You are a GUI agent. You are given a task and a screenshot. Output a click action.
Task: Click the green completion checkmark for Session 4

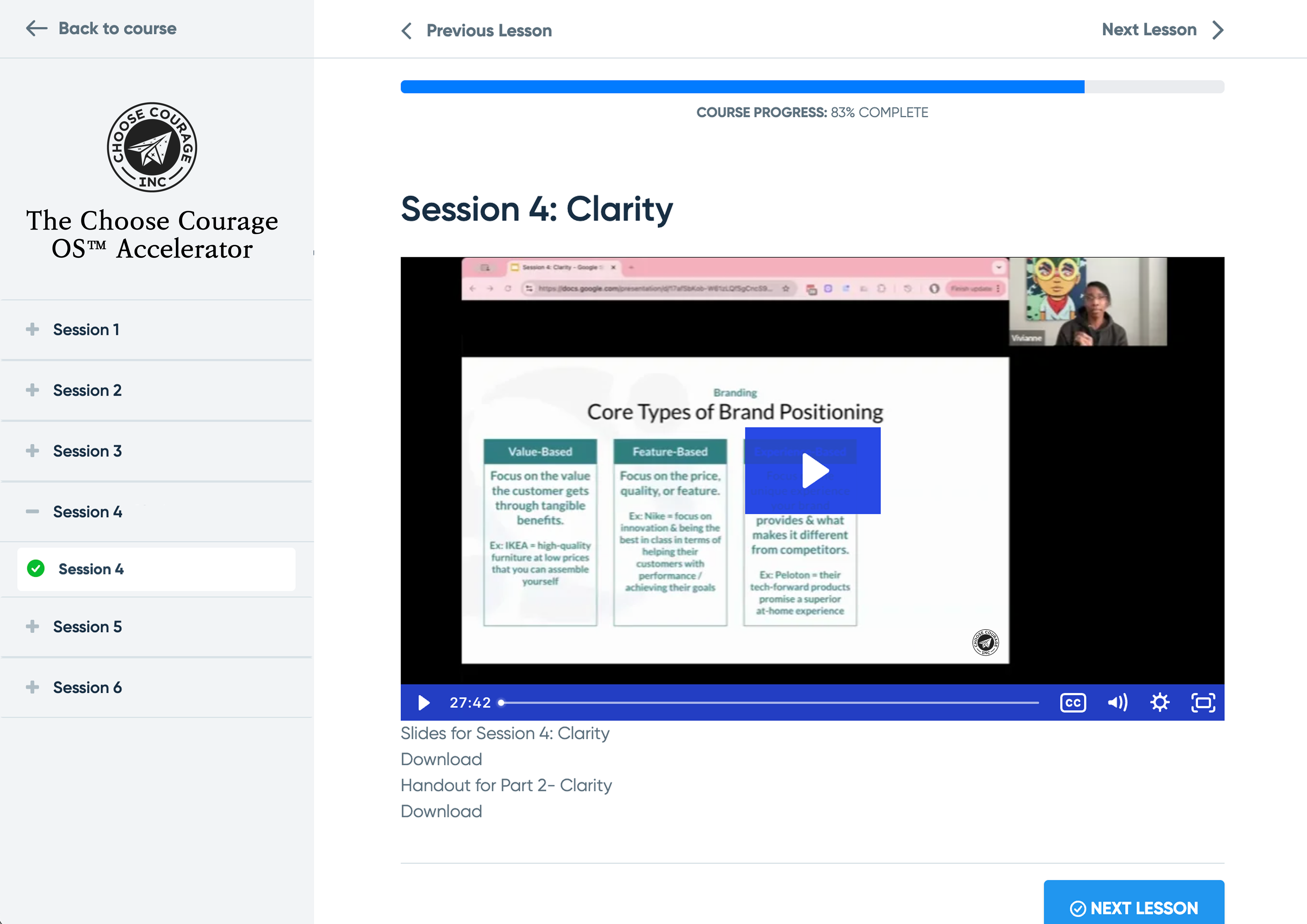coord(36,569)
